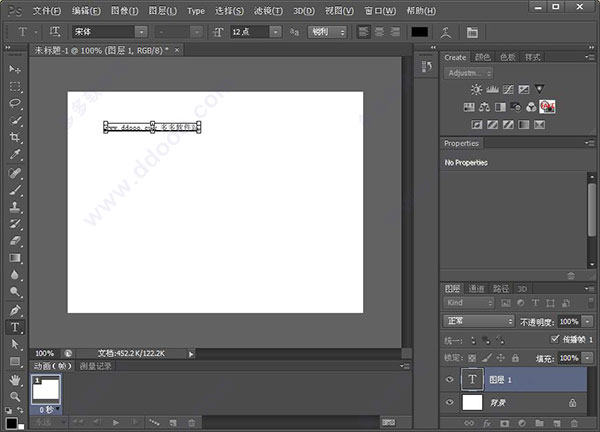This screenshot has height=432, width=600.
Task: Play the frame animation
Action: click(x=116, y=422)
